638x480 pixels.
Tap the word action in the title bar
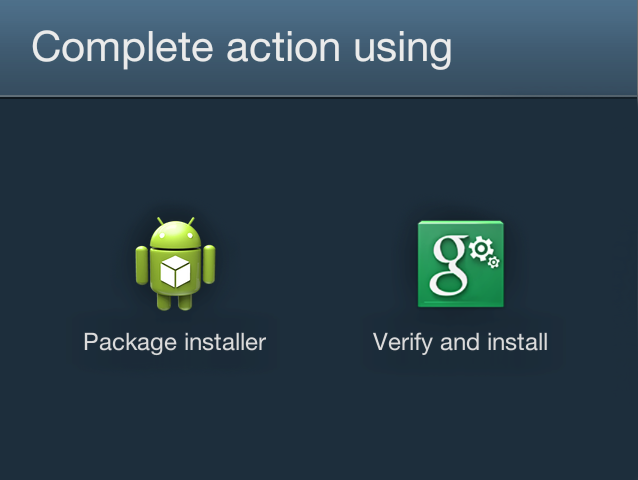click(x=283, y=47)
